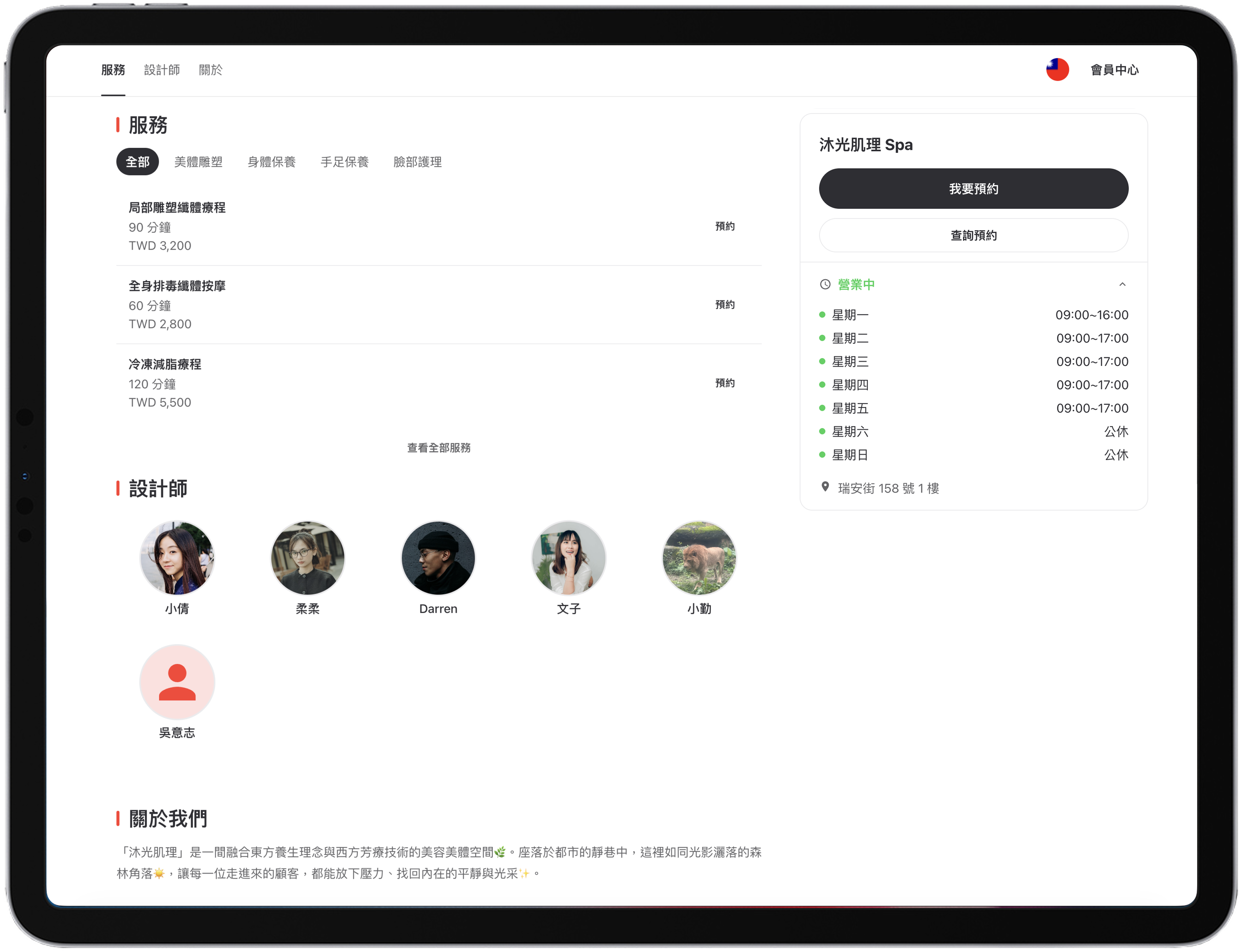Viewport: 1240px width, 952px height.
Task: Click the 營業中 status label
Action: [x=856, y=285]
